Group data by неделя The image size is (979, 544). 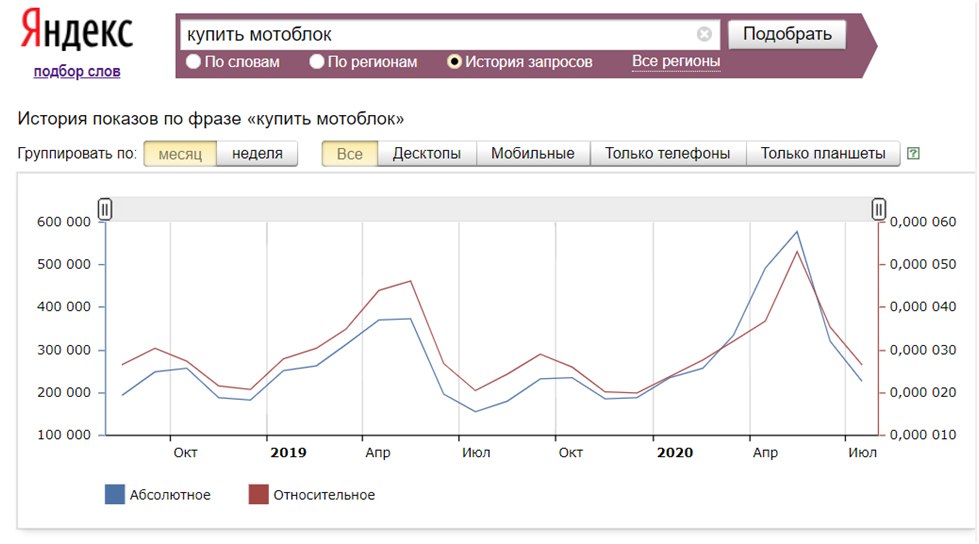click(x=257, y=154)
